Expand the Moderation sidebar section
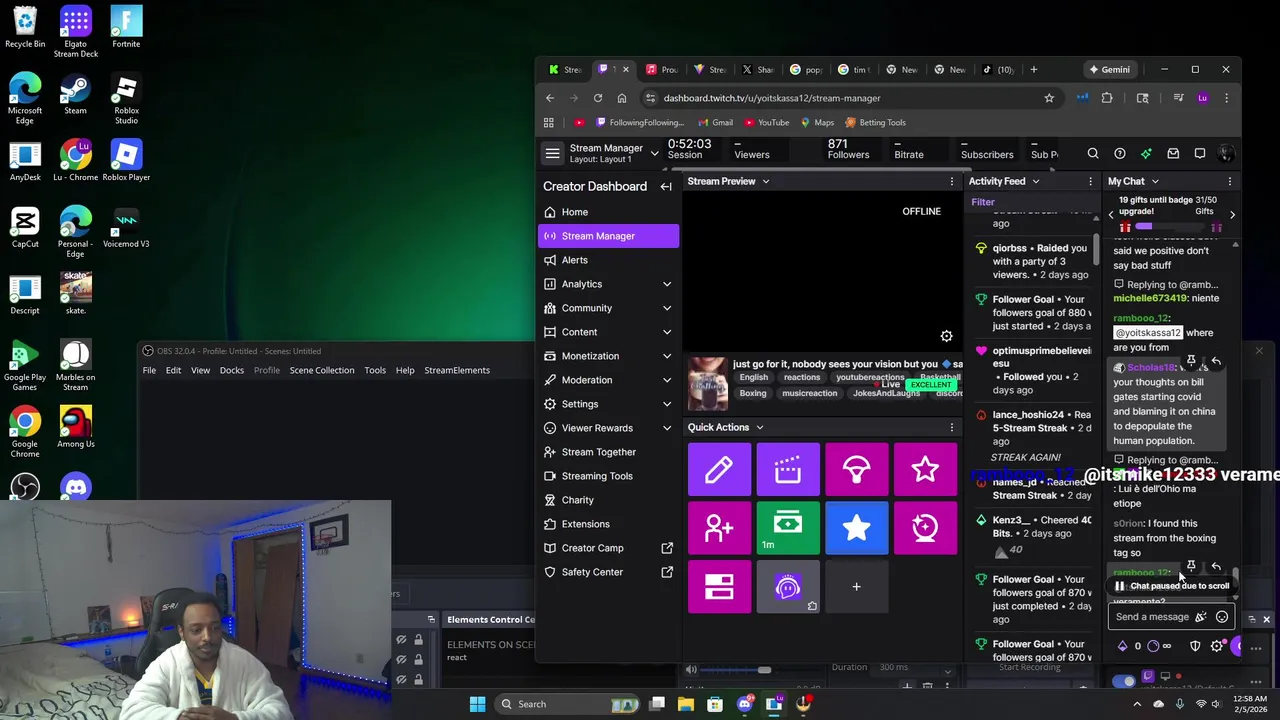Image resolution: width=1280 pixels, height=720 pixels. [667, 380]
